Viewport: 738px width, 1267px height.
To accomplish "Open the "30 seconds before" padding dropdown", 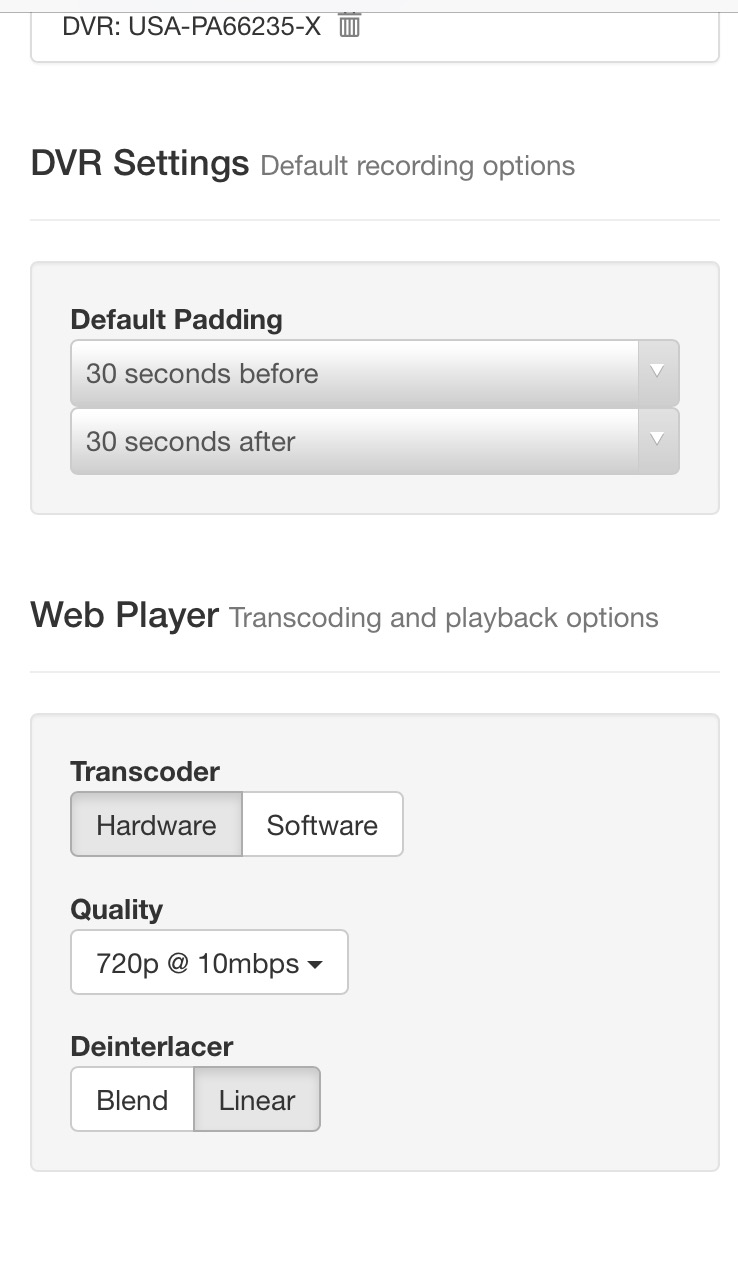I will point(354,373).
